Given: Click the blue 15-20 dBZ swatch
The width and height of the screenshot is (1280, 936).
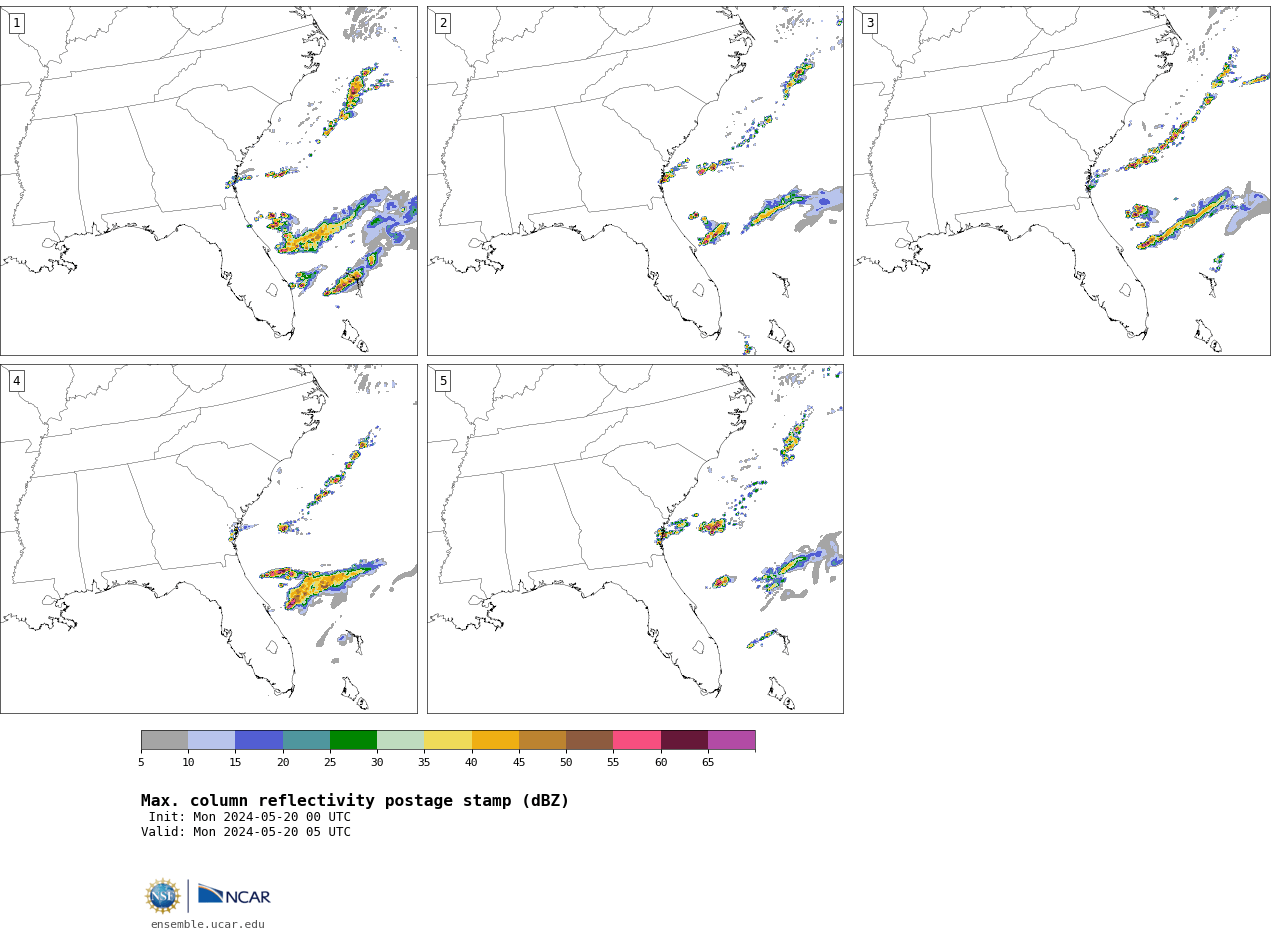Looking at the screenshot, I should pyautogui.click(x=259, y=740).
